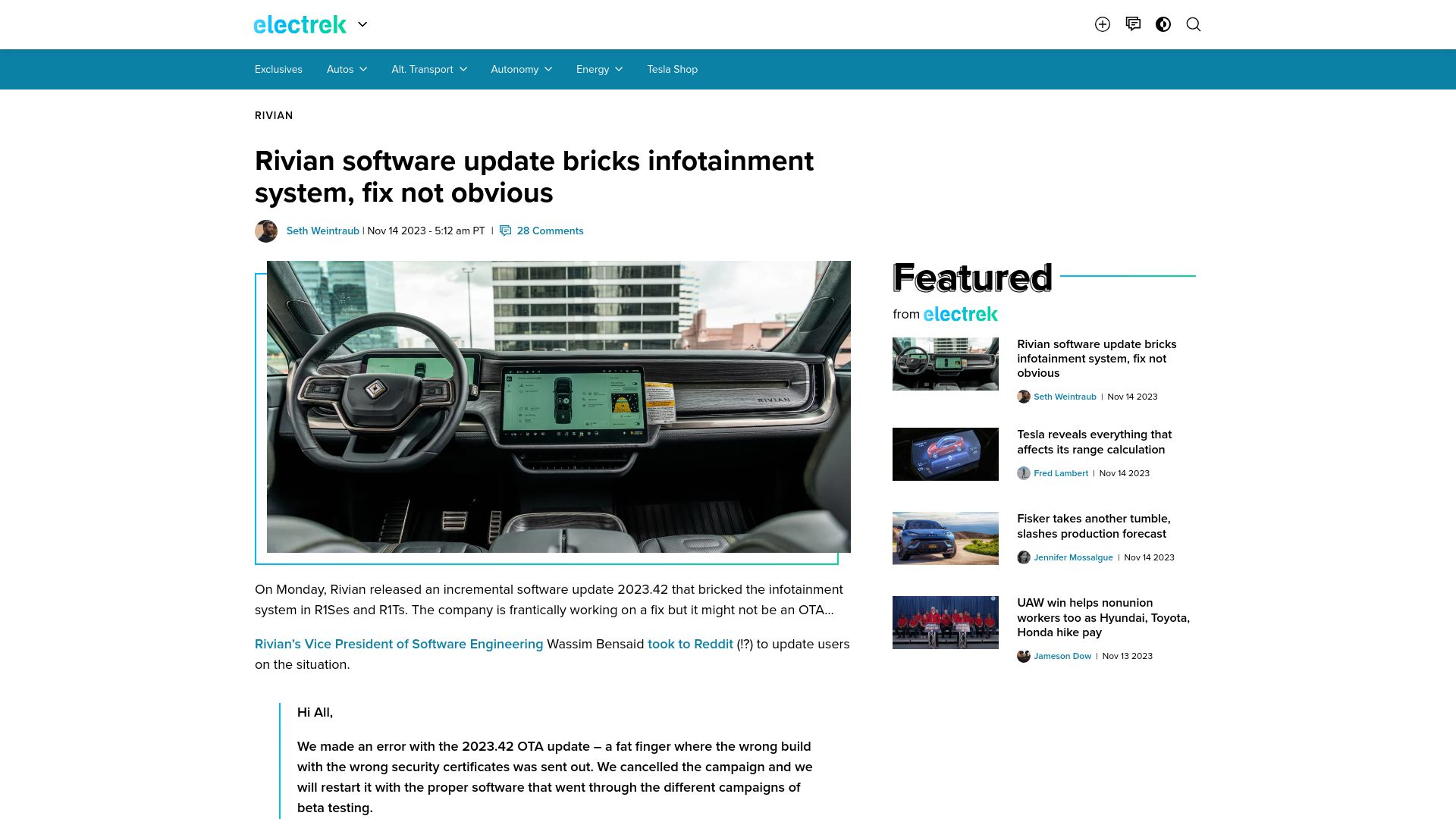Follow the 'took to Reddit' link
1456x819 pixels.
690,644
